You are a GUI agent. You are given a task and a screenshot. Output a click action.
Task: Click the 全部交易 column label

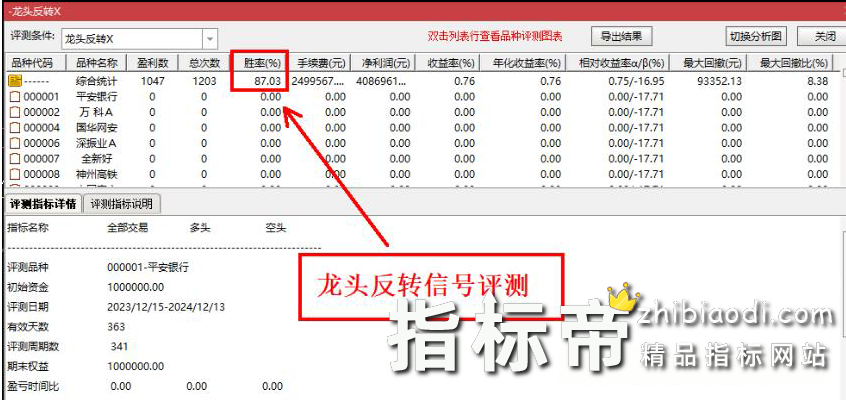pos(128,228)
